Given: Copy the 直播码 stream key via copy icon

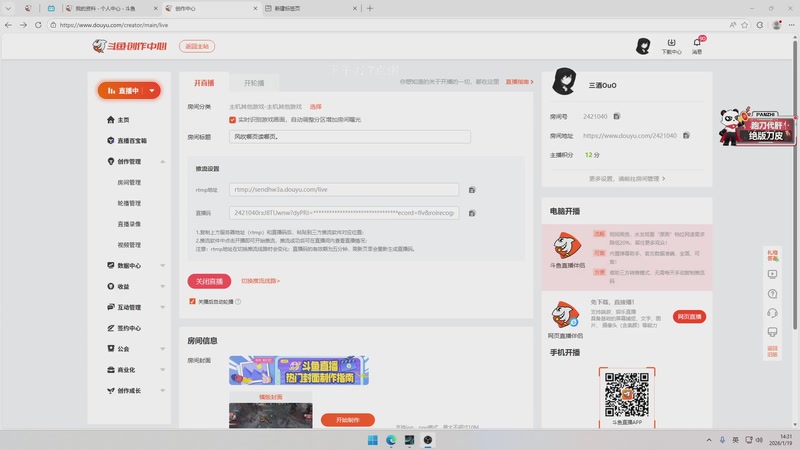Looking at the screenshot, I should click(x=472, y=213).
